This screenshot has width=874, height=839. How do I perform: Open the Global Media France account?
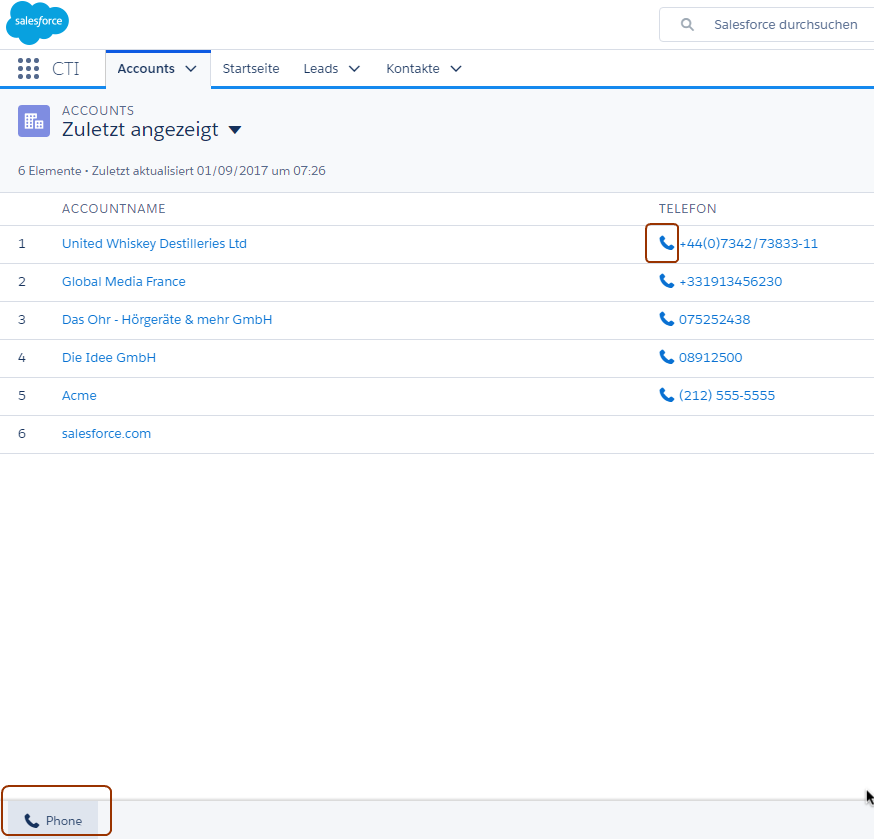(x=124, y=282)
